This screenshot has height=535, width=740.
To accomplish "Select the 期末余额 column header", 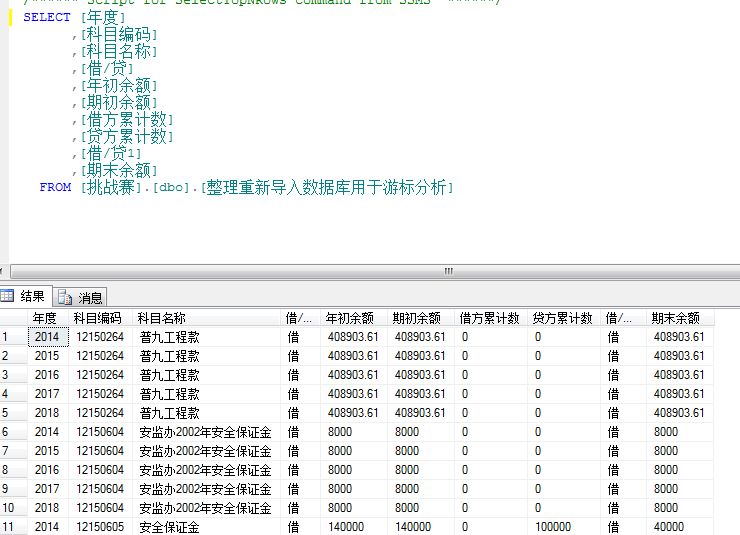I will (680, 318).
